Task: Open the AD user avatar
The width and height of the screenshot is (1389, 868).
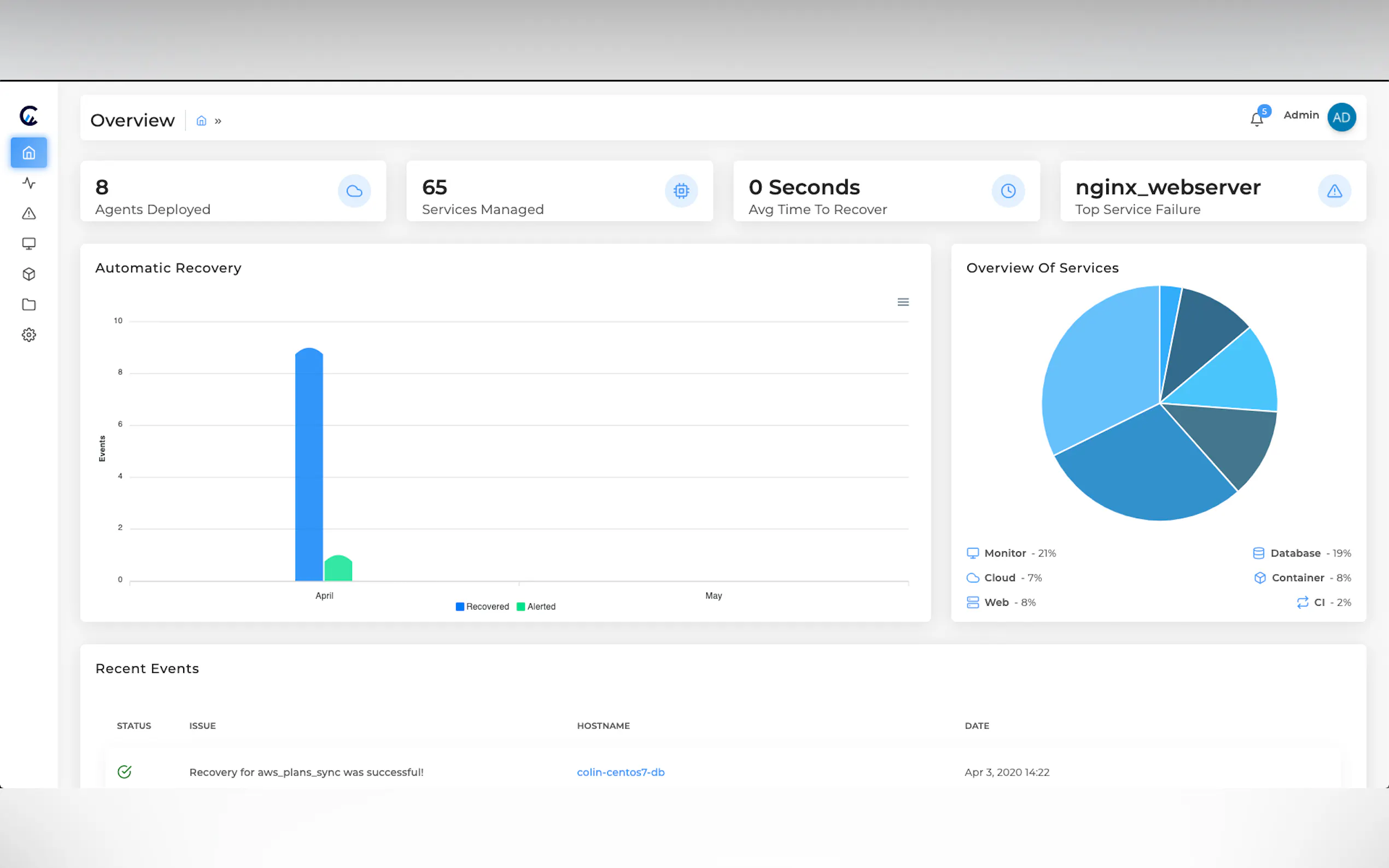Action: point(1342,117)
